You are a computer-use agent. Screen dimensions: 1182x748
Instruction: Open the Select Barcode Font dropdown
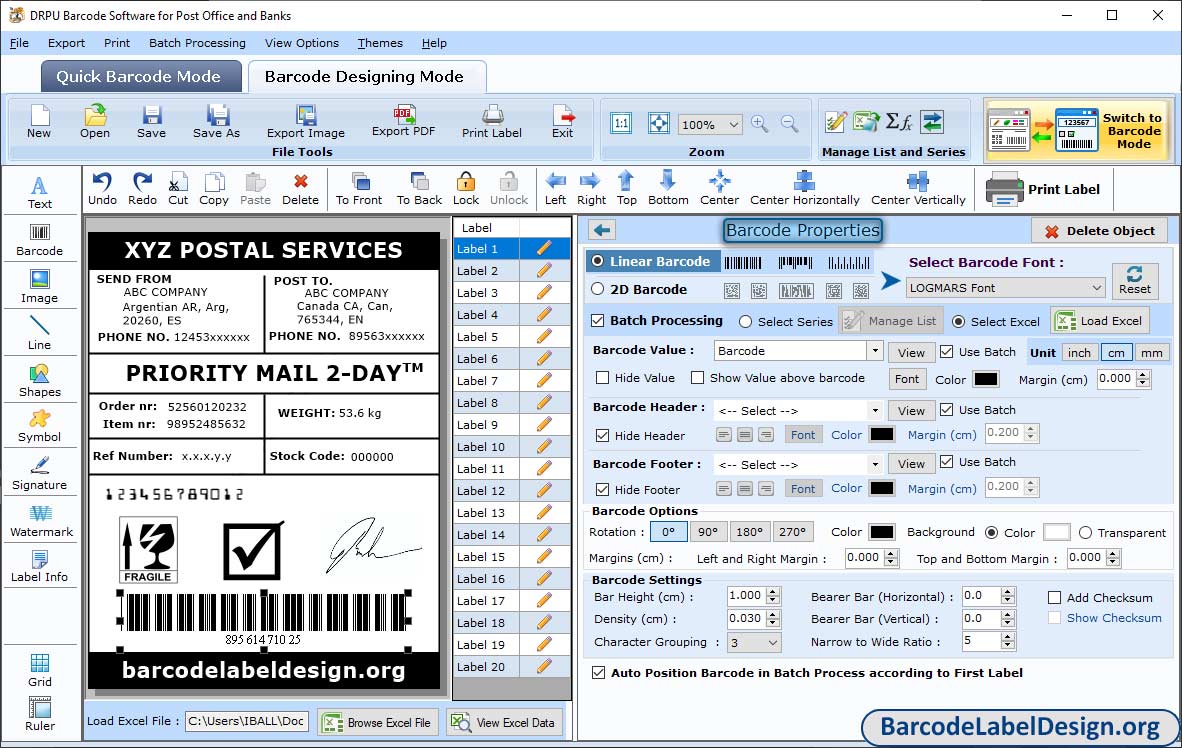(x=1096, y=288)
